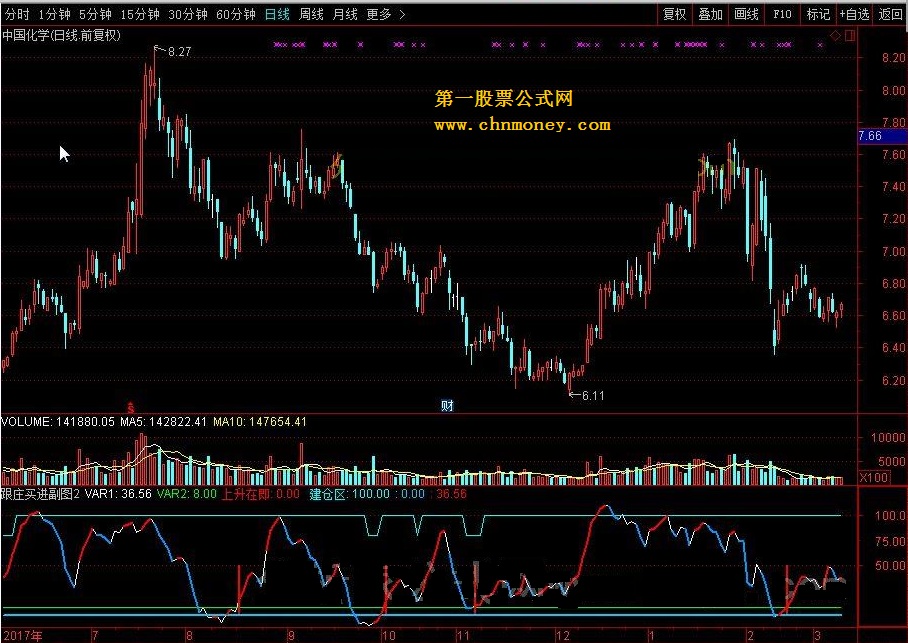
Task: Click the 7.00 price axis label
Action: (x=893, y=251)
